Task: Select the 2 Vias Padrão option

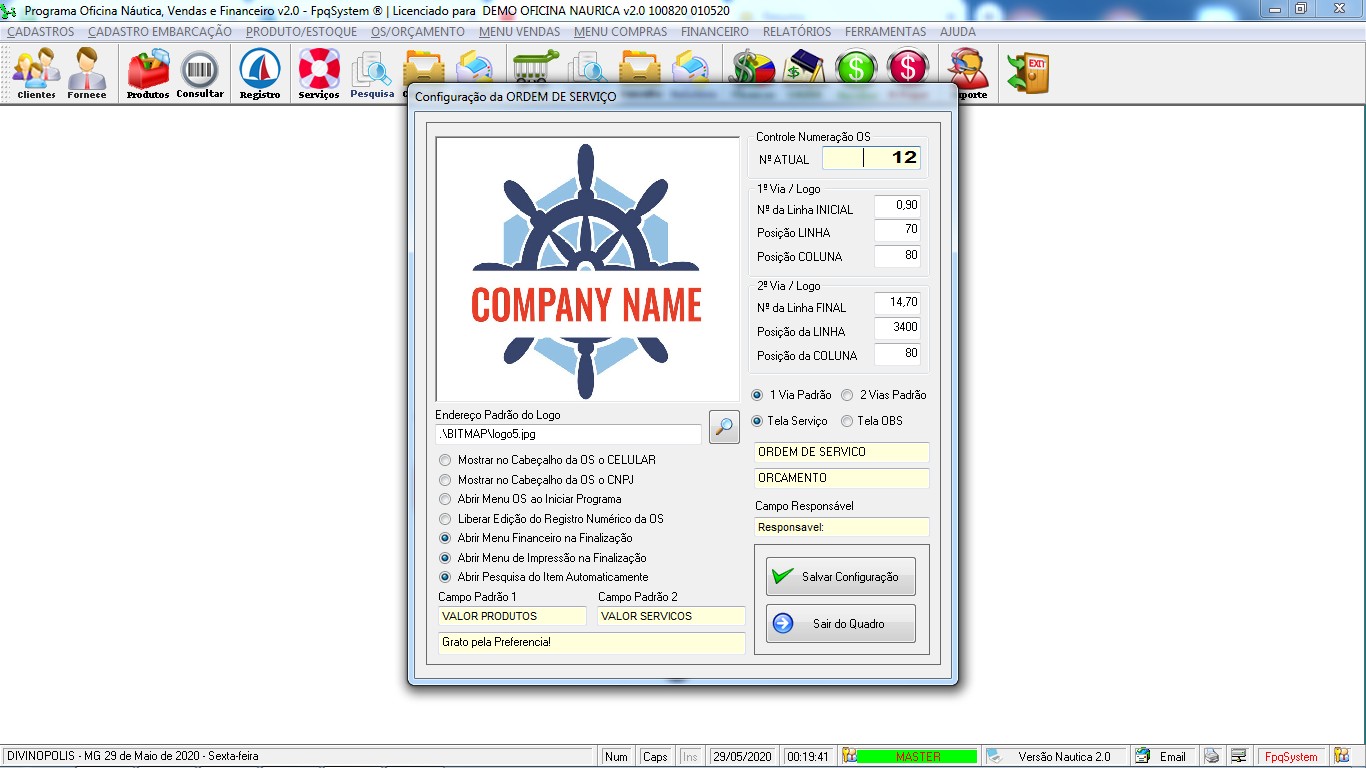Action: (883, 395)
